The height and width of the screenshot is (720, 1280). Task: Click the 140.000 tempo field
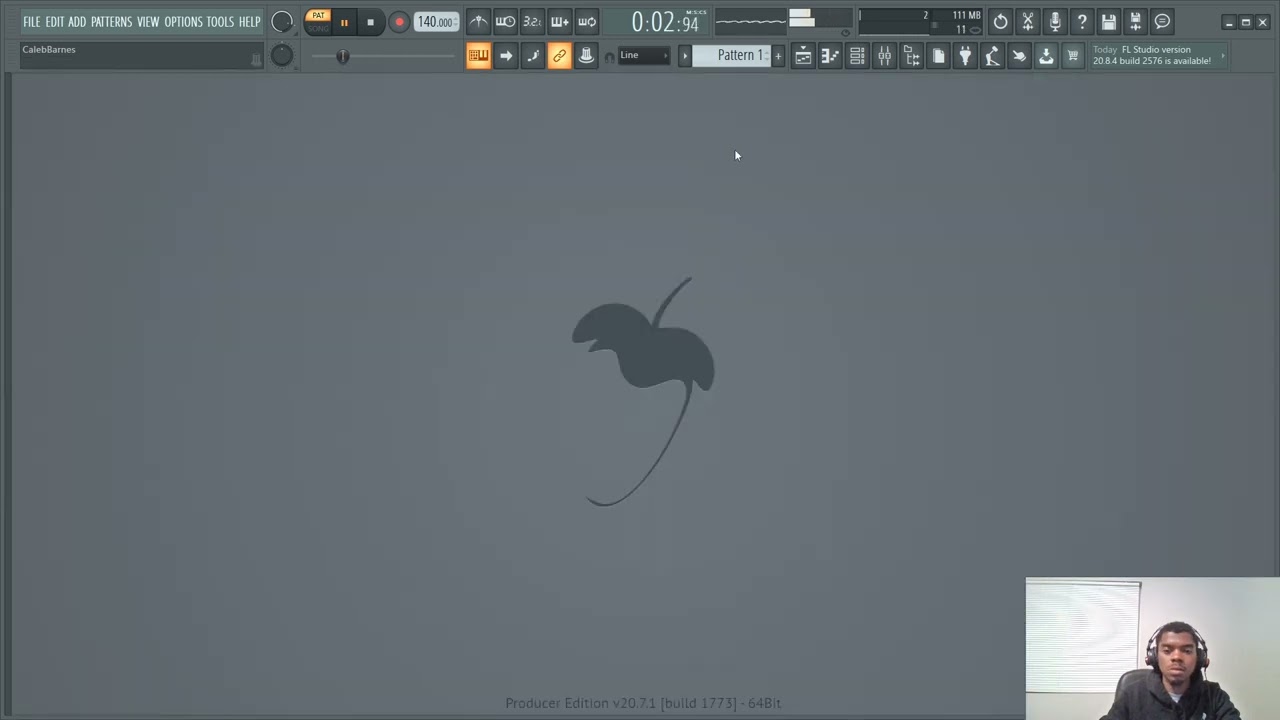[436, 22]
